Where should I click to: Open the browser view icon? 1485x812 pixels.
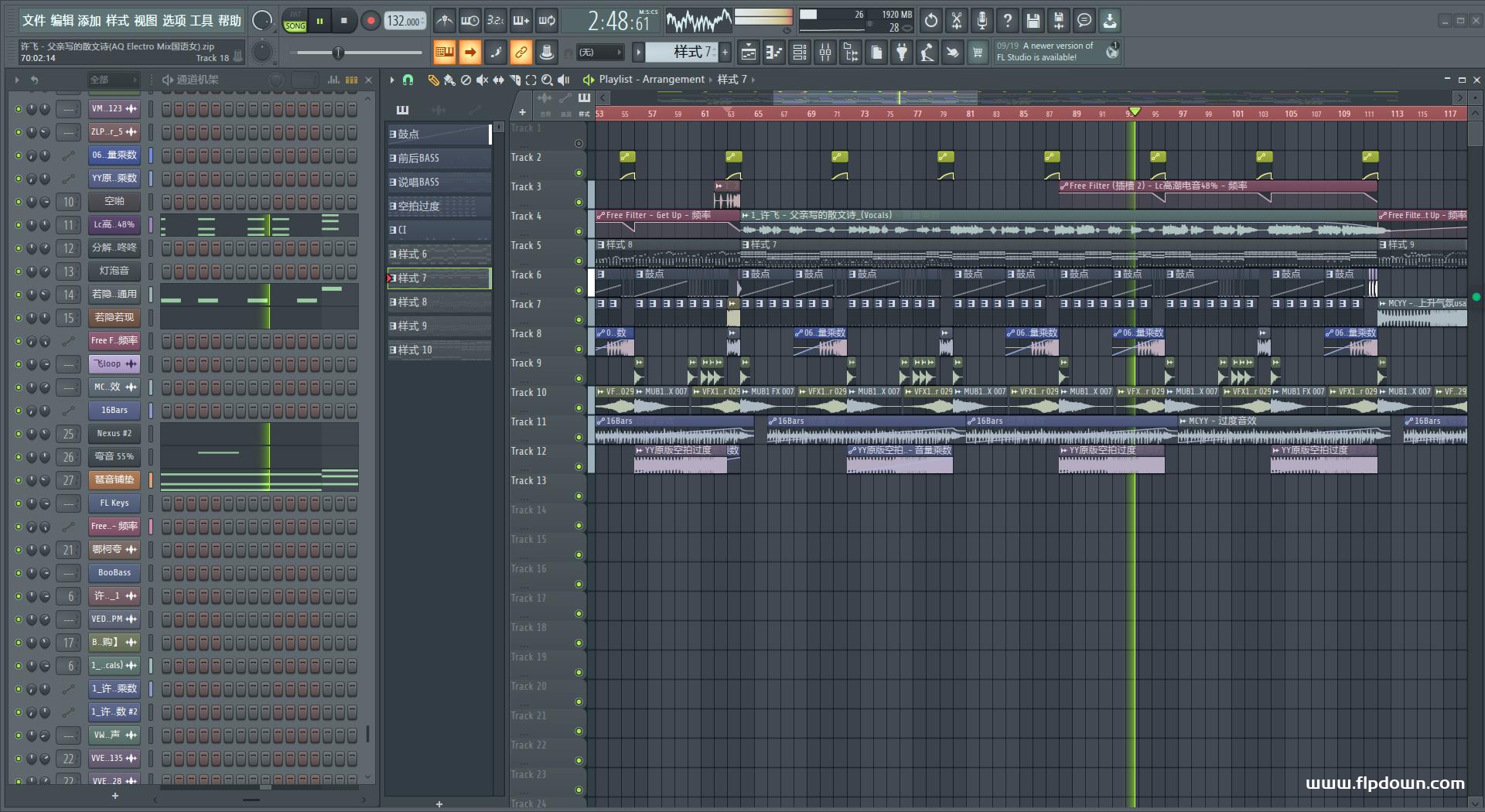pyautogui.click(x=851, y=53)
